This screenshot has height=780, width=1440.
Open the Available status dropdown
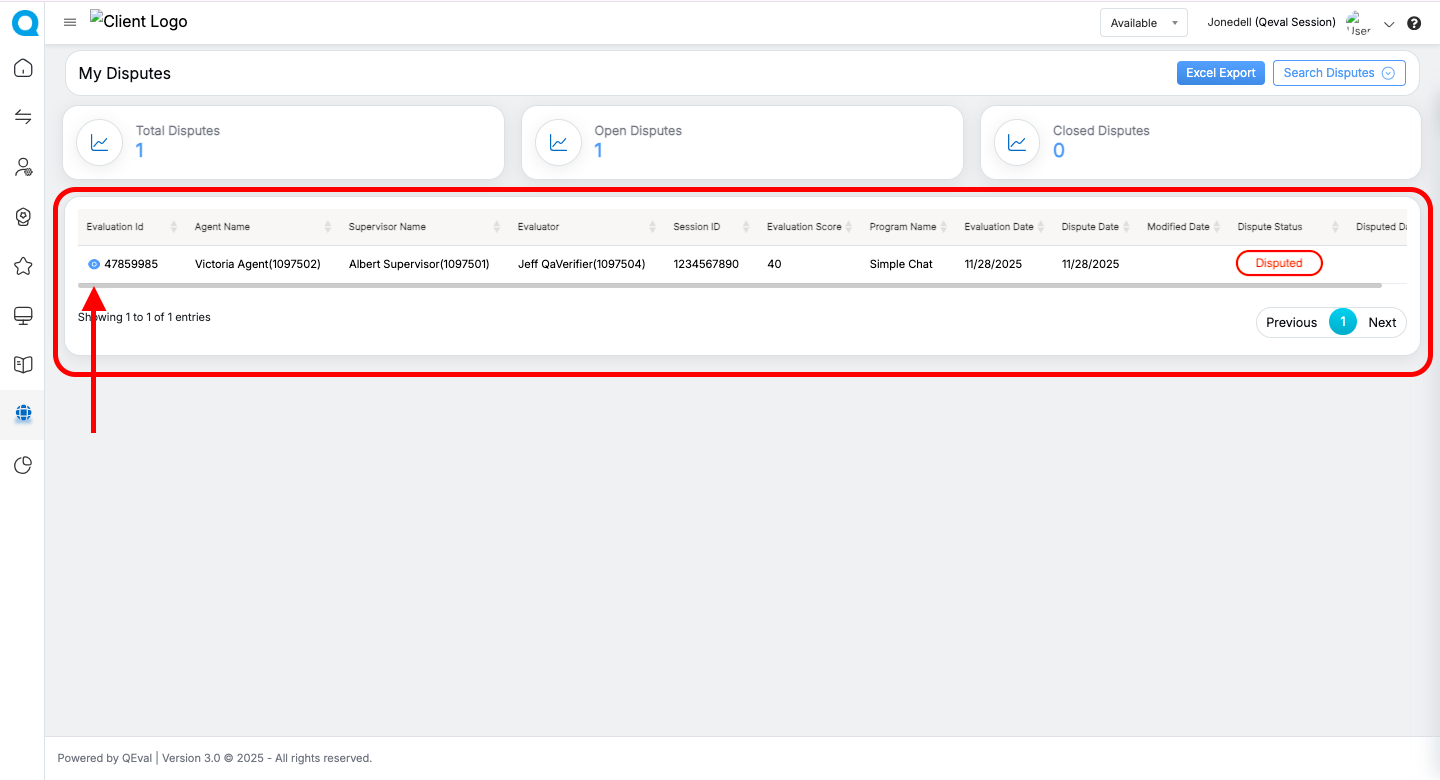click(x=1143, y=23)
